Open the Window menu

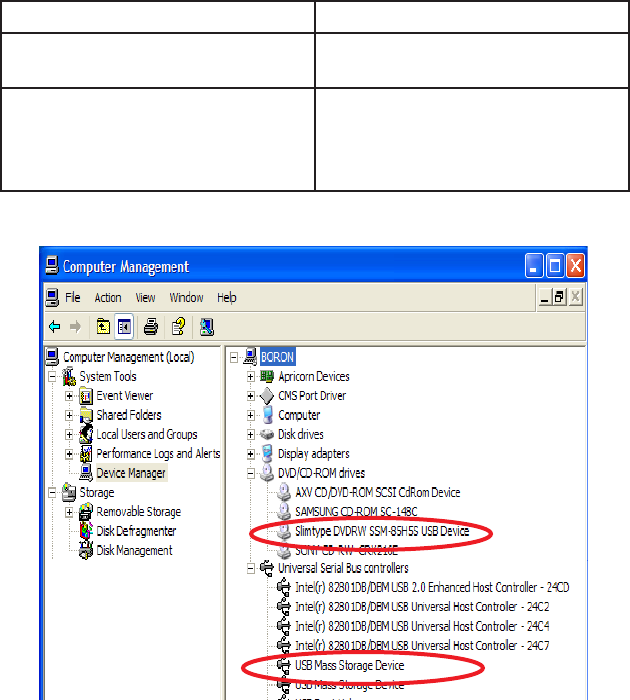[187, 297]
